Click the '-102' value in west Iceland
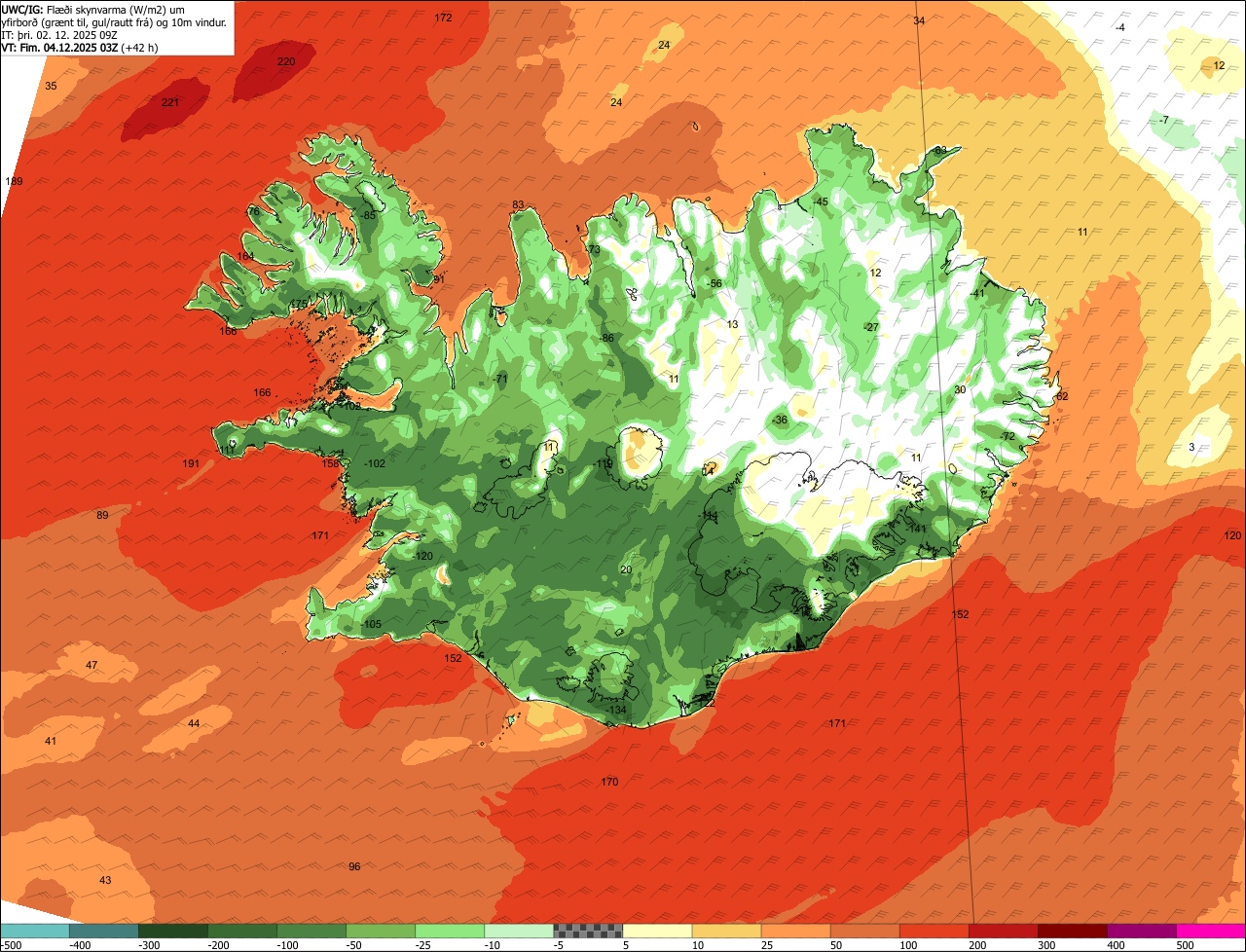This screenshot has height=952, width=1246. [374, 463]
